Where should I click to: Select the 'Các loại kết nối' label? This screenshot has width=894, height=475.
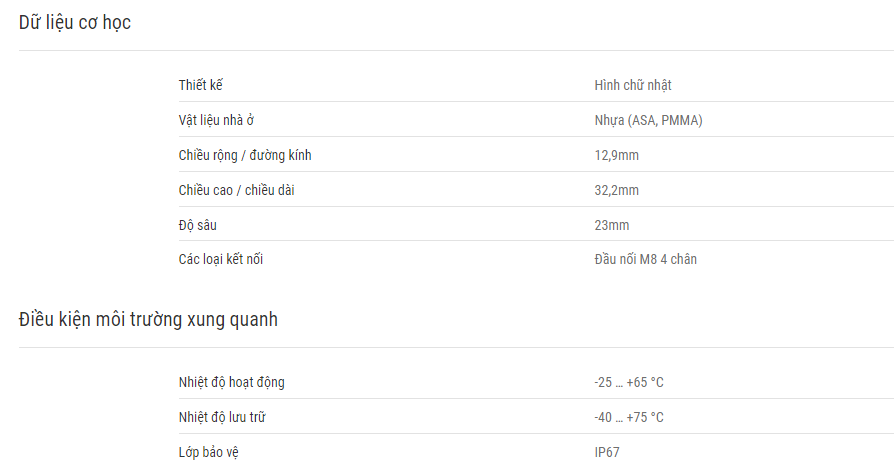coord(221,259)
